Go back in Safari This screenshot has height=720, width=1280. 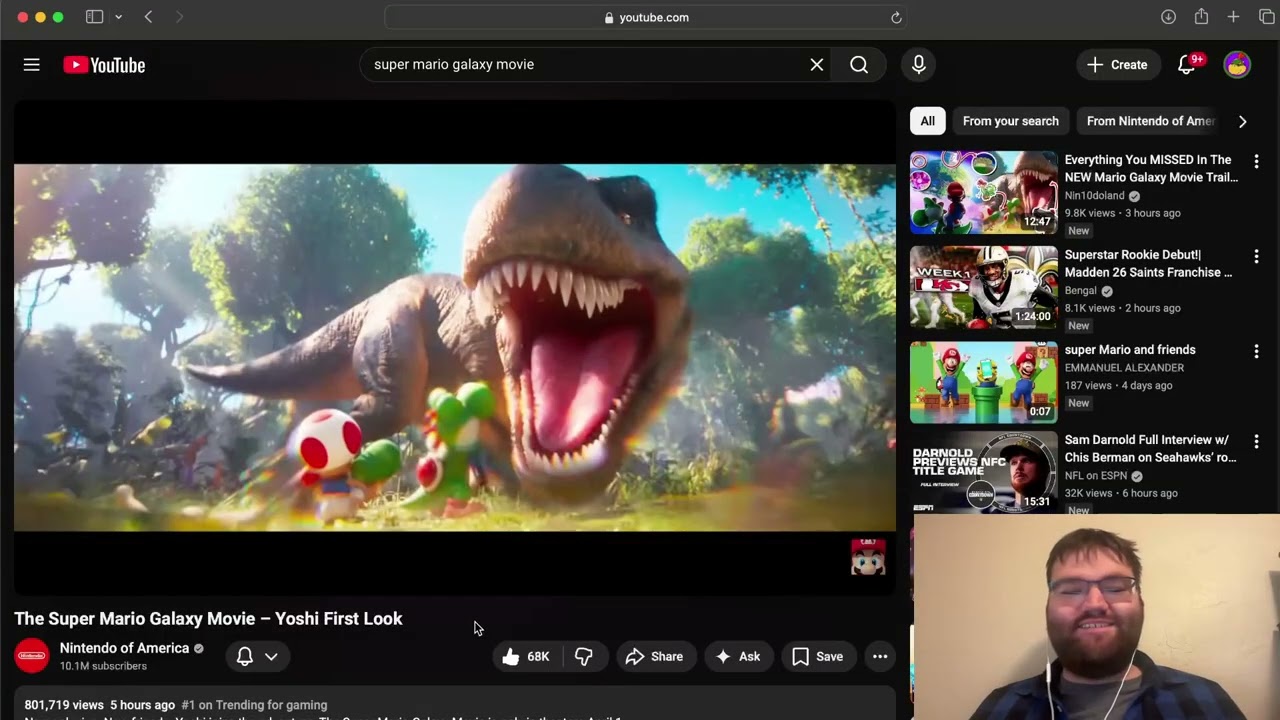(x=148, y=17)
